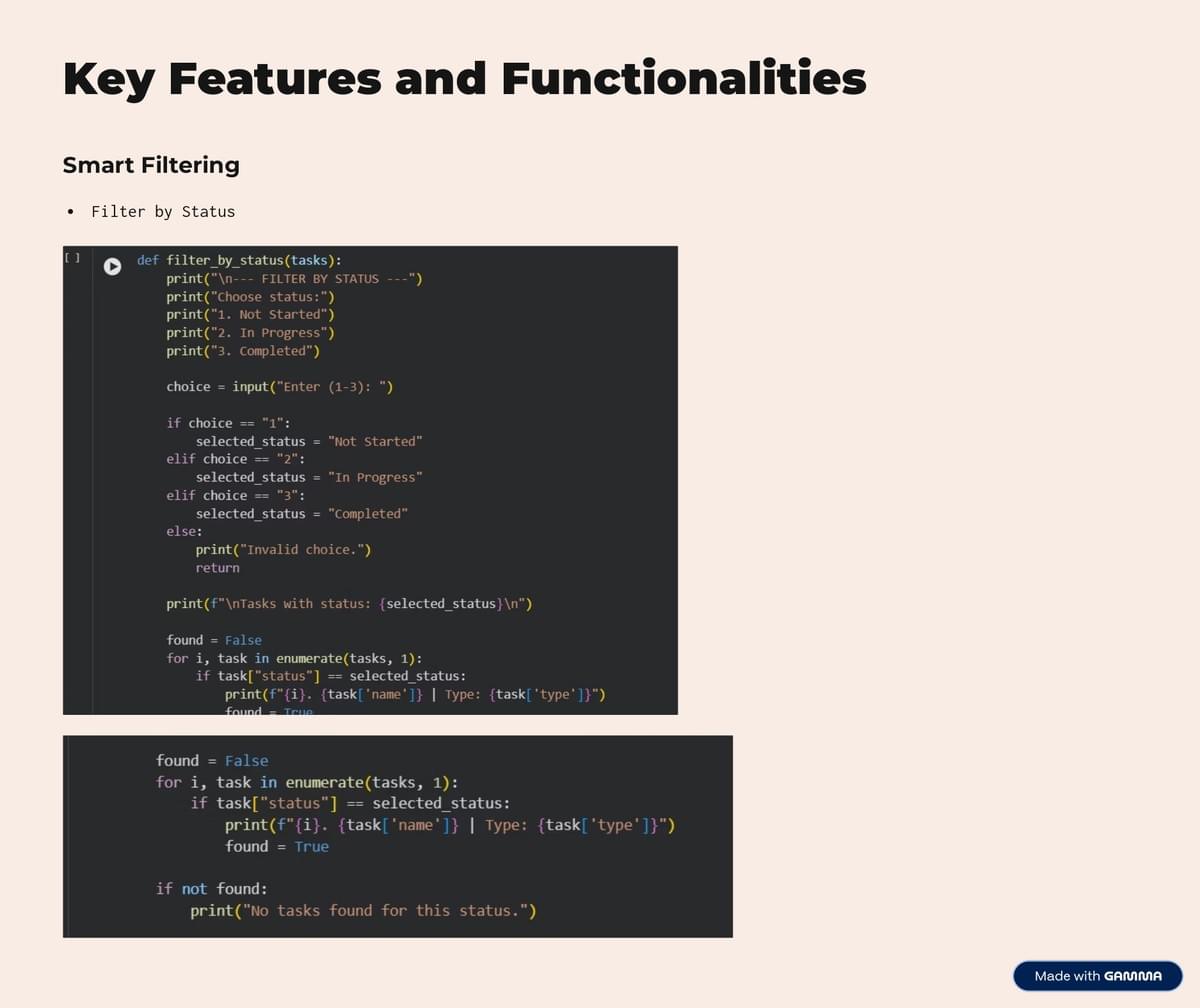
Task: Click the Made with Gamma badge
Action: coord(1097,976)
